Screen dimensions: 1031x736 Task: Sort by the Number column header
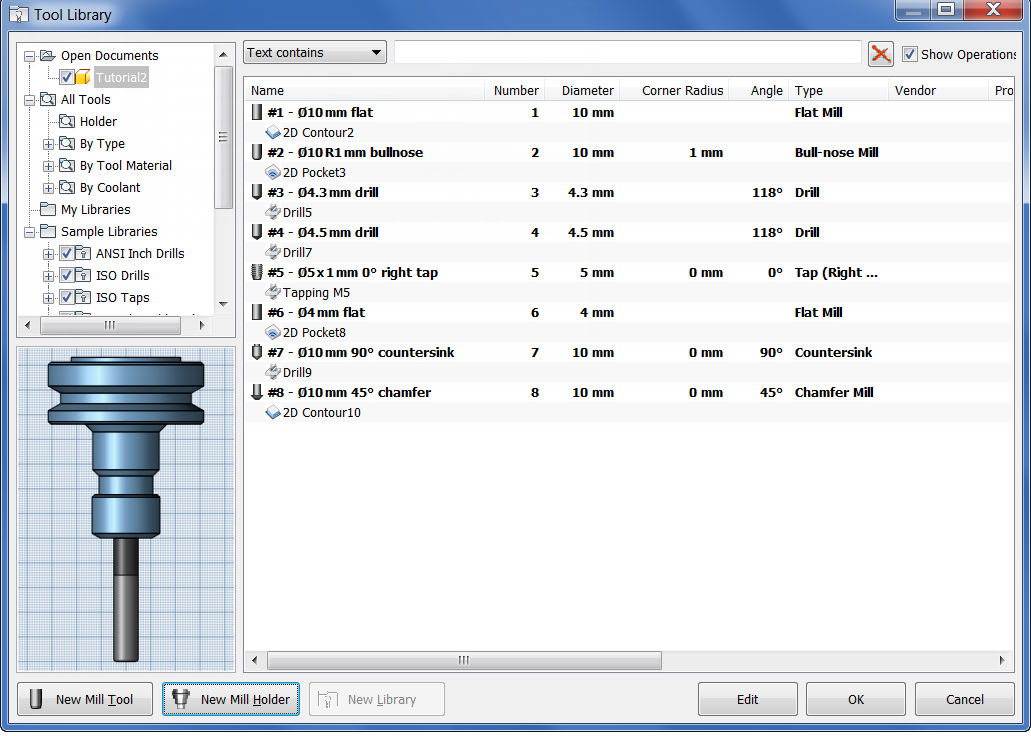point(516,90)
